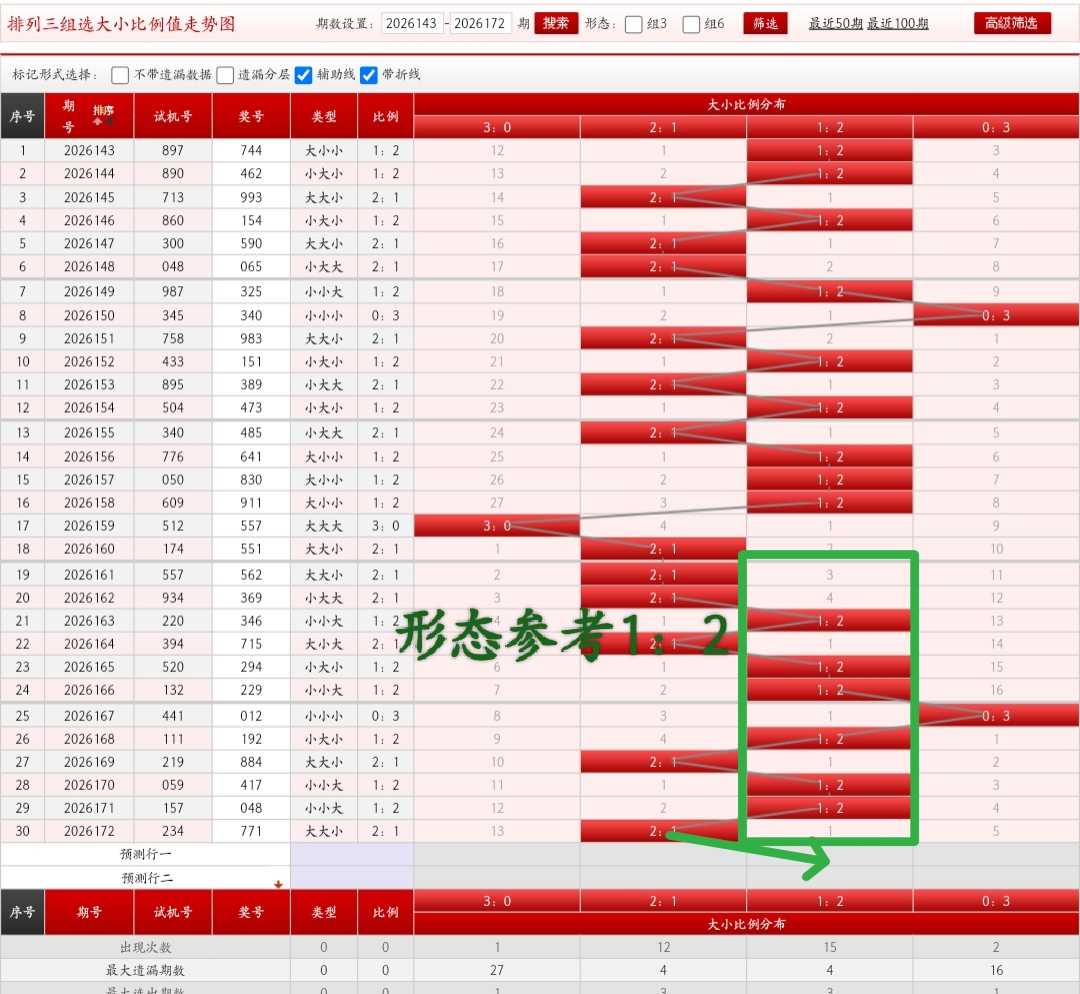Uncheck the 辅助线 checkbox
The height and width of the screenshot is (994, 1080).
[x=303, y=74]
